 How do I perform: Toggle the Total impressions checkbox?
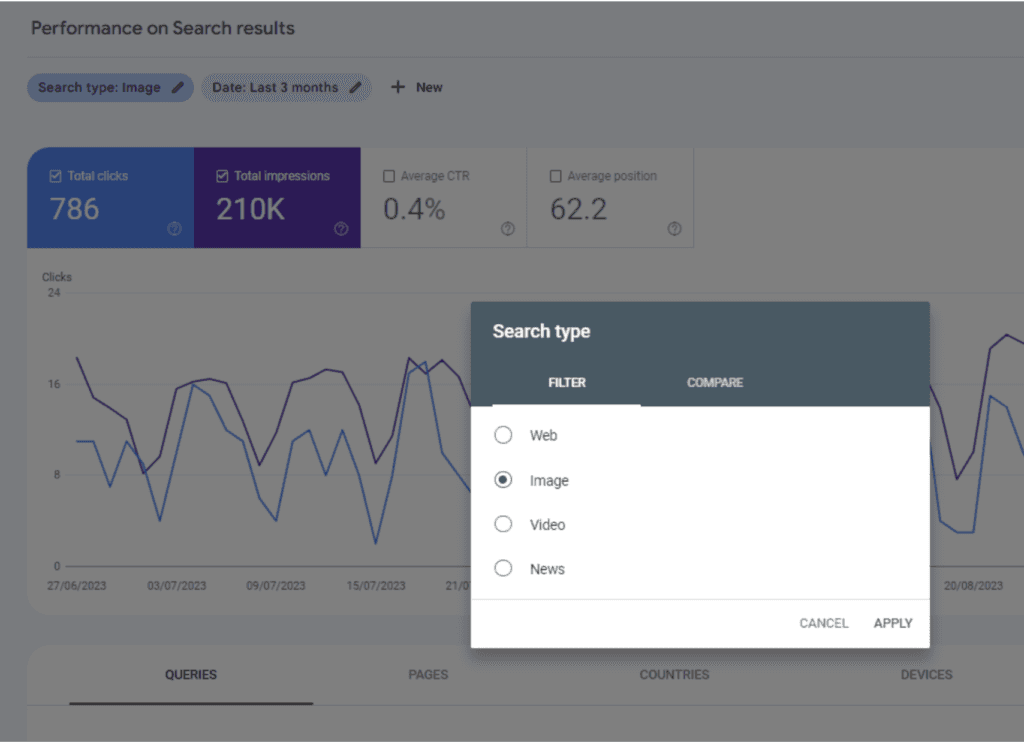[222, 176]
